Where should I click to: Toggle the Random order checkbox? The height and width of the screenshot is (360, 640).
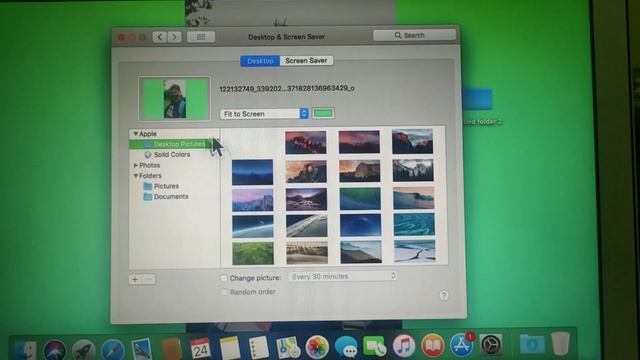point(224,292)
